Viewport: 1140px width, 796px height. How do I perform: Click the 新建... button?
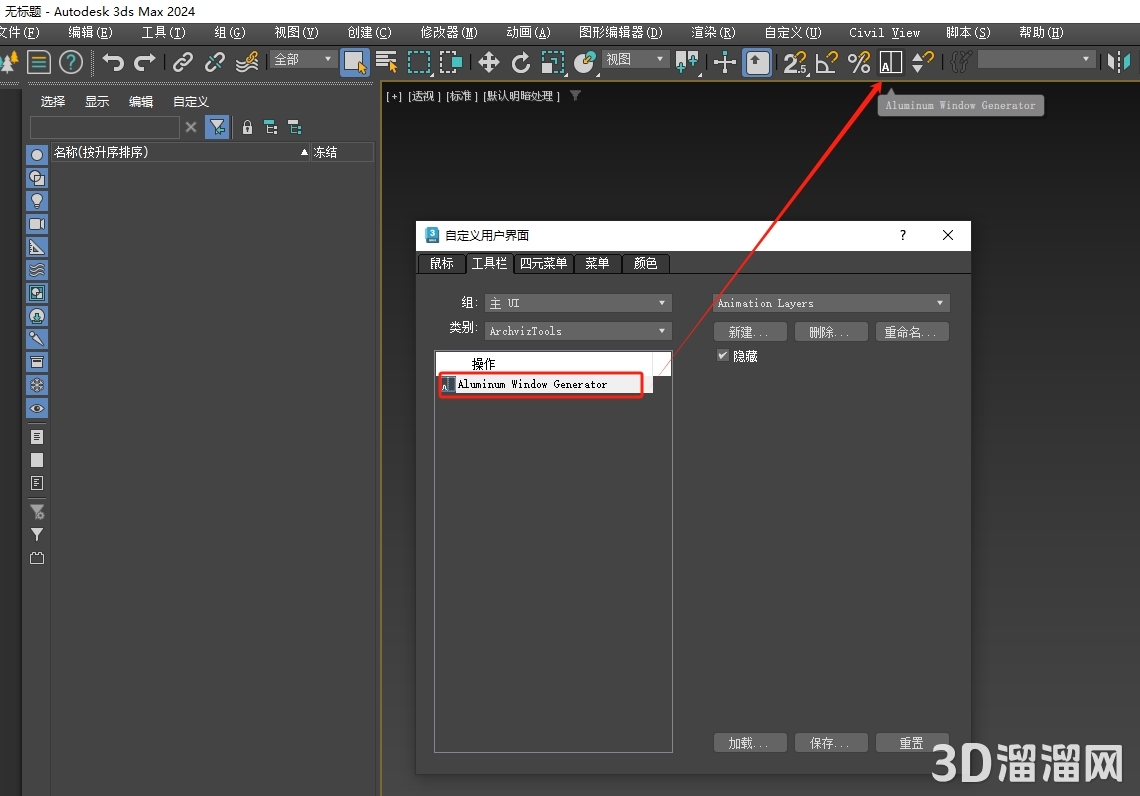click(749, 332)
